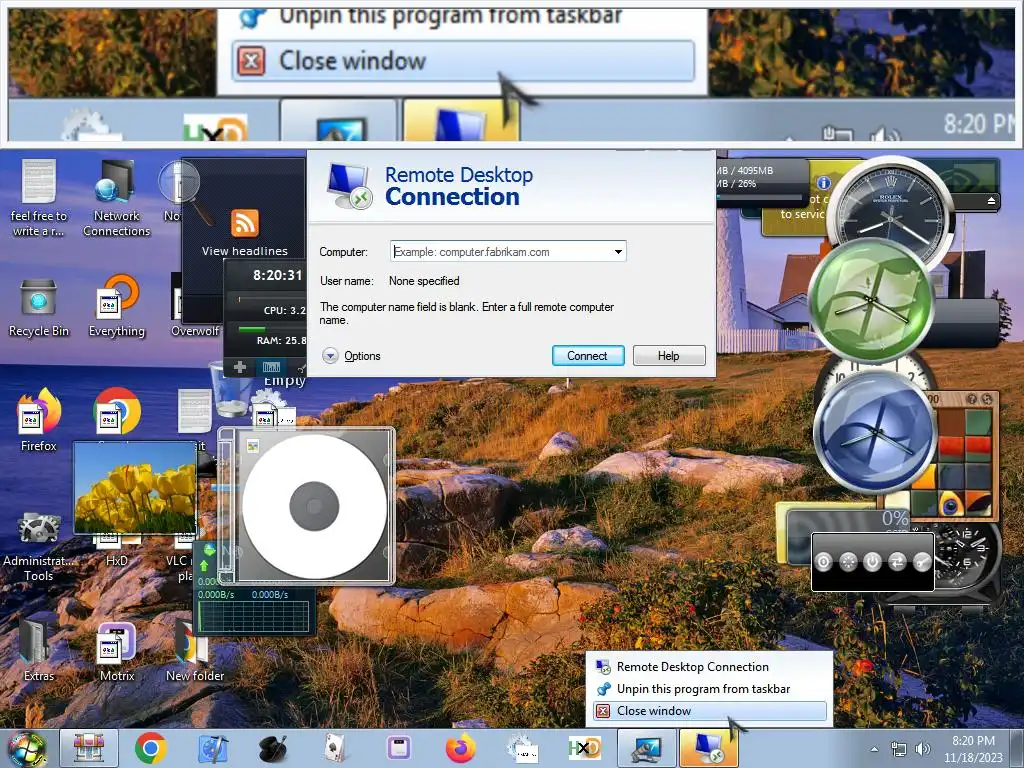The height and width of the screenshot is (768, 1024).
Task: Open the Firefox desktop shortcut
Action: click(x=39, y=421)
